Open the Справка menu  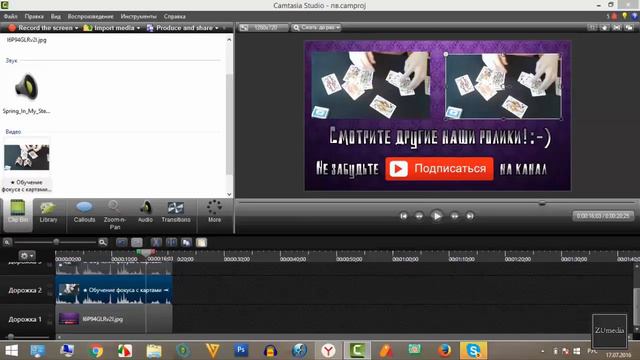(175, 16)
